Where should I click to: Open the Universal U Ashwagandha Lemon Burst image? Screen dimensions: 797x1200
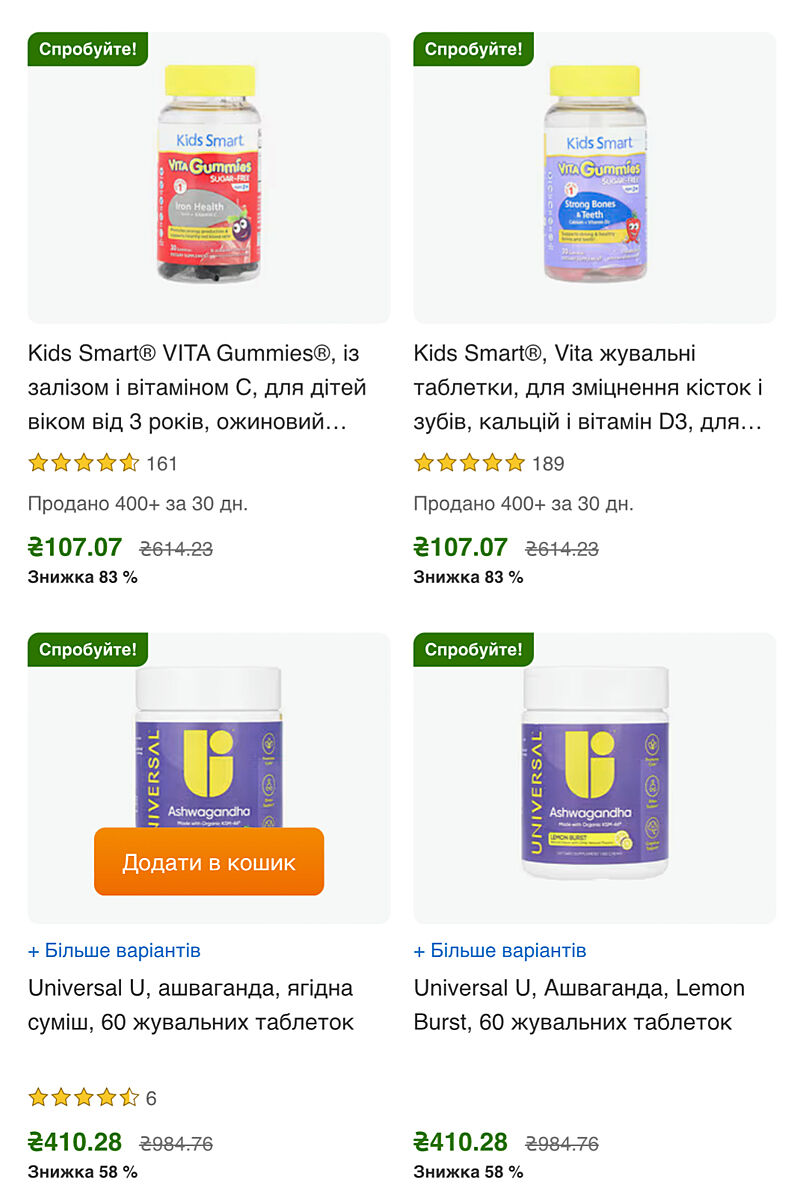click(594, 778)
